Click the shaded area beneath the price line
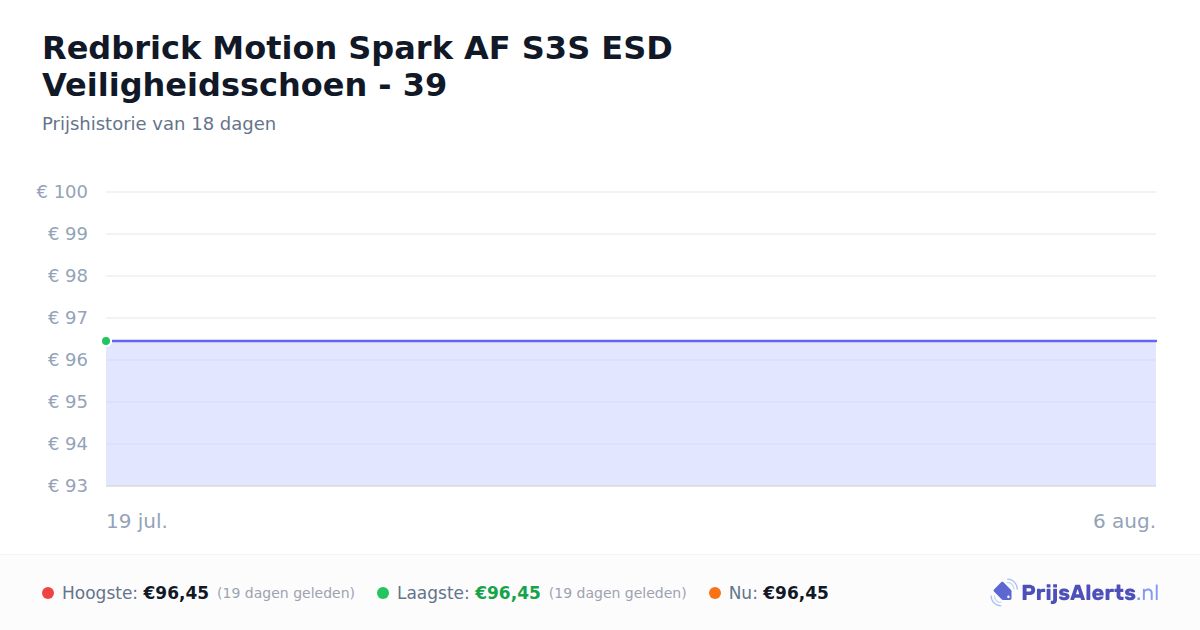The image size is (1200, 630). 631,414
